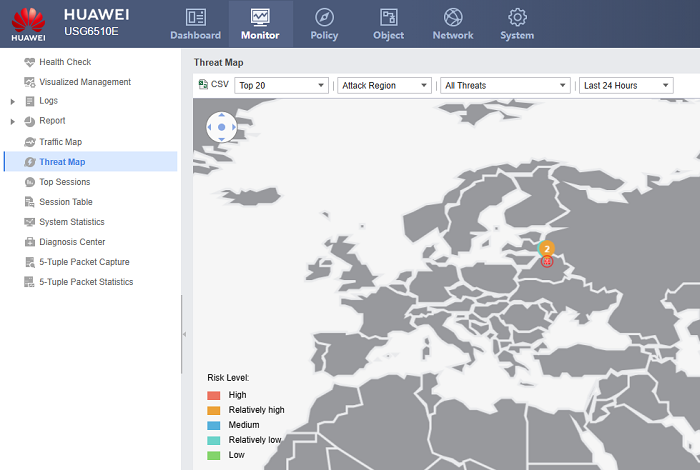Image resolution: width=700 pixels, height=470 pixels.
Task: Click the High risk level red swatch
Action: click(x=213, y=395)
